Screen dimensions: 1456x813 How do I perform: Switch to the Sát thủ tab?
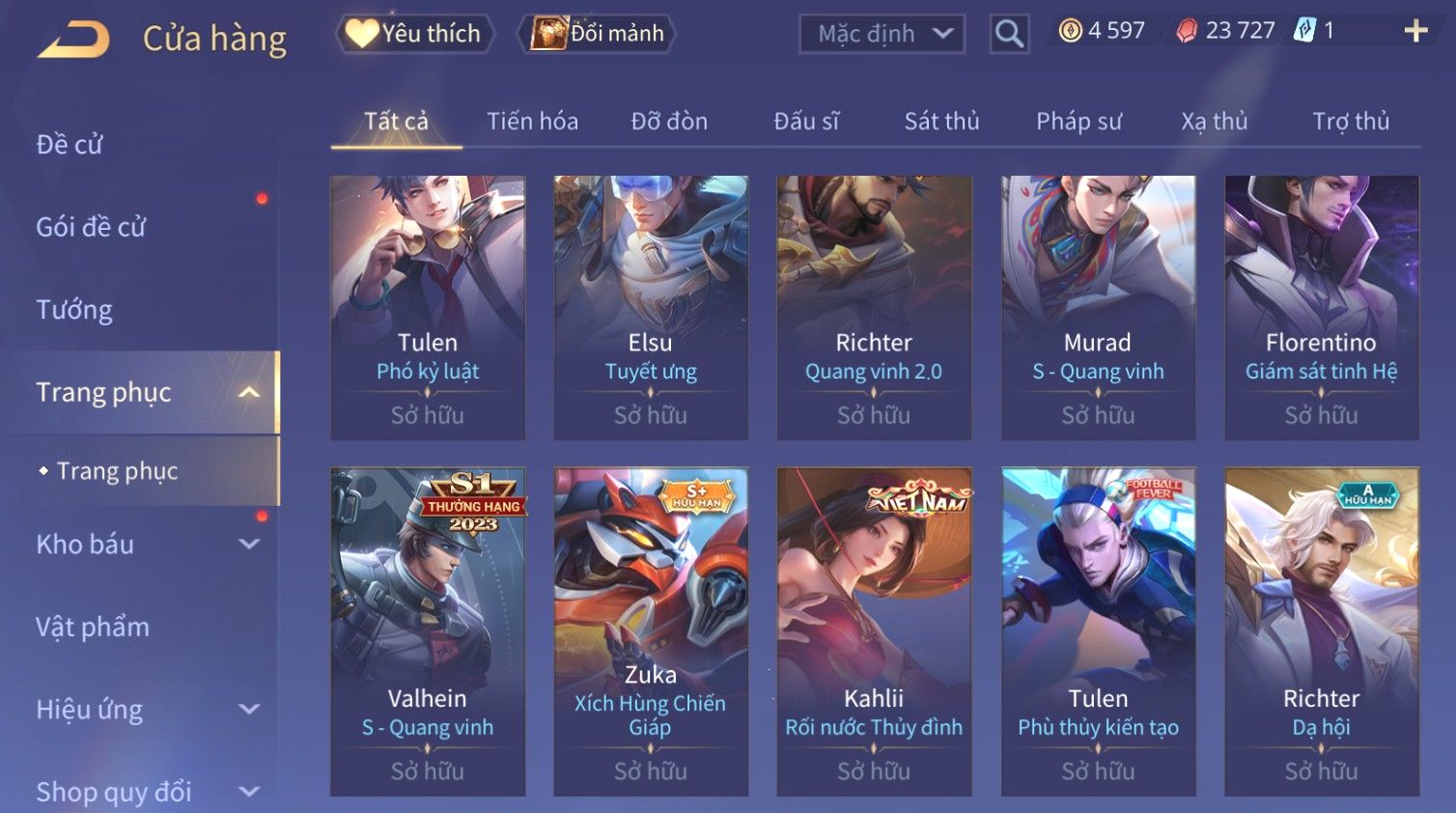click(941, 121)
